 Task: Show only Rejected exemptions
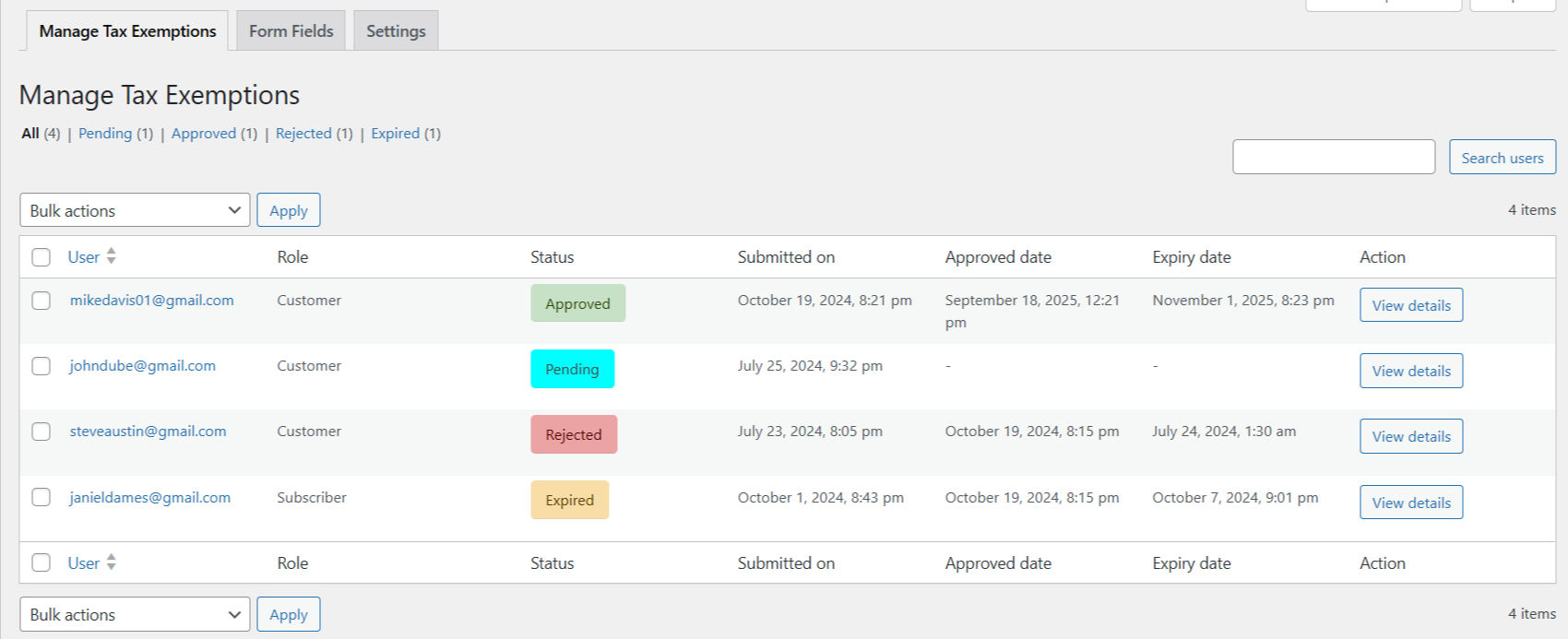tap(303, 134)
